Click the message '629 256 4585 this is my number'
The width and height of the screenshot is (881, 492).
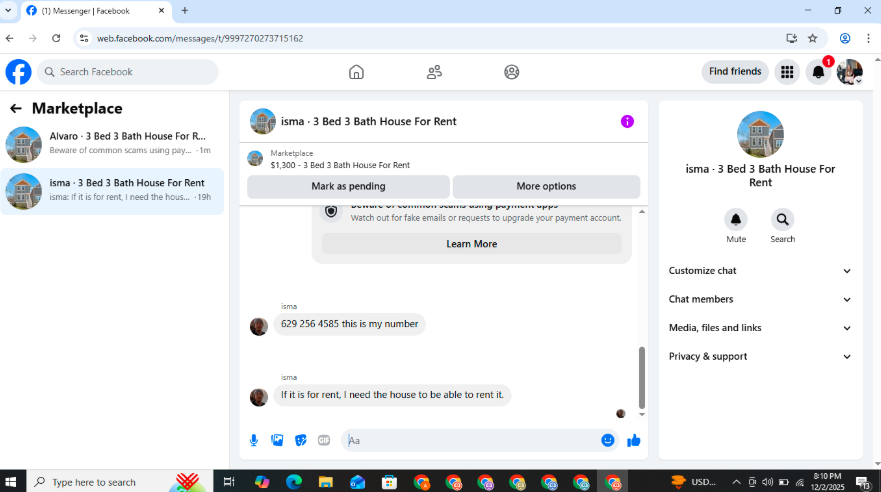349,324
